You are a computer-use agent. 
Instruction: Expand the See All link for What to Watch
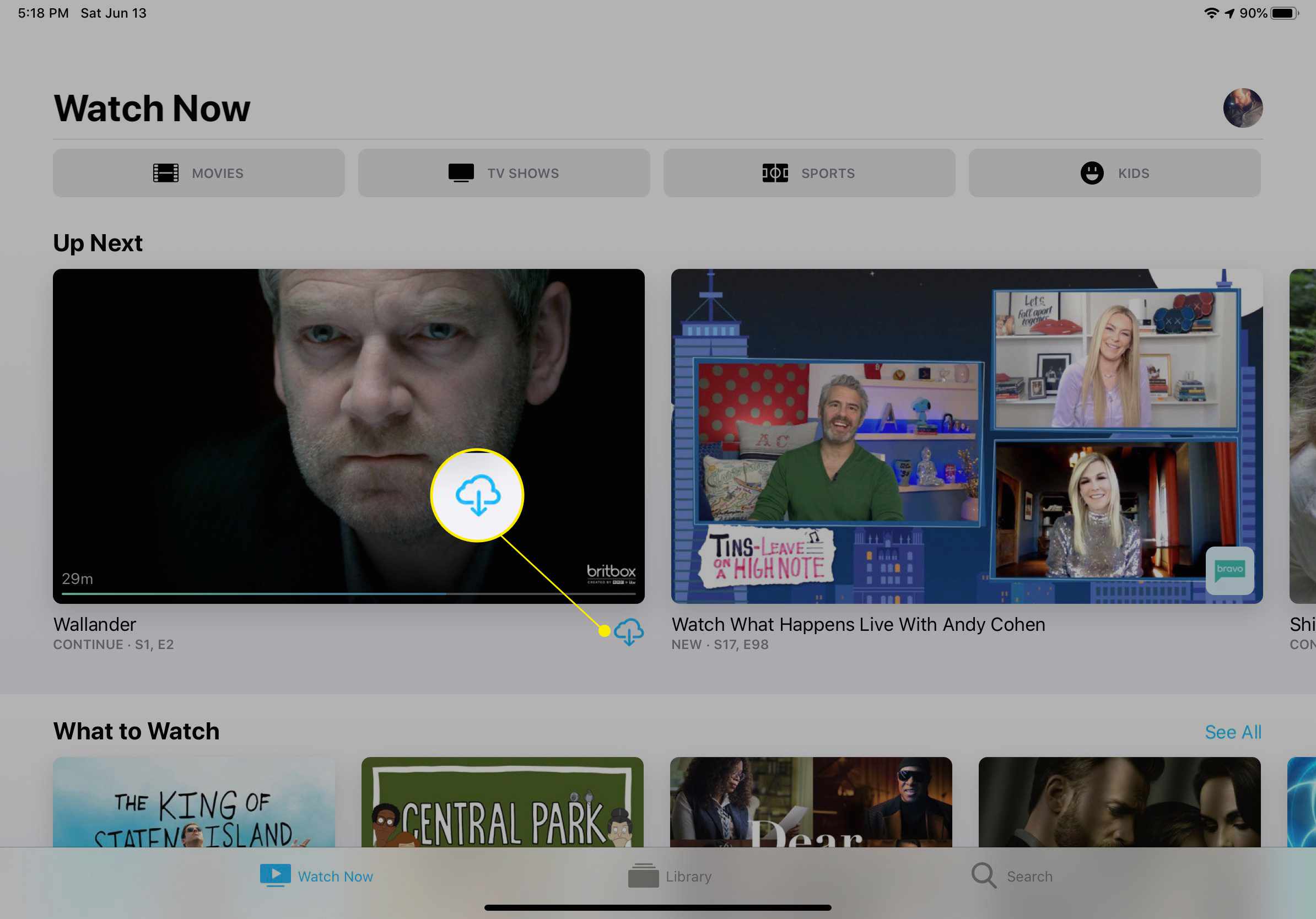pyautogui.click(x=1234, y=732)
